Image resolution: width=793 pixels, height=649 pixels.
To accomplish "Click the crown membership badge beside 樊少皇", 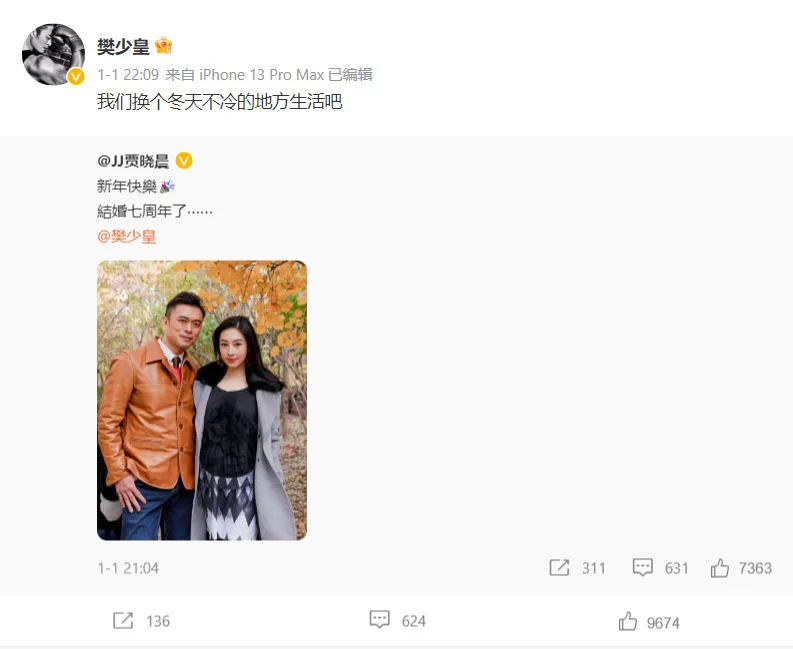I will click(164, 46).
